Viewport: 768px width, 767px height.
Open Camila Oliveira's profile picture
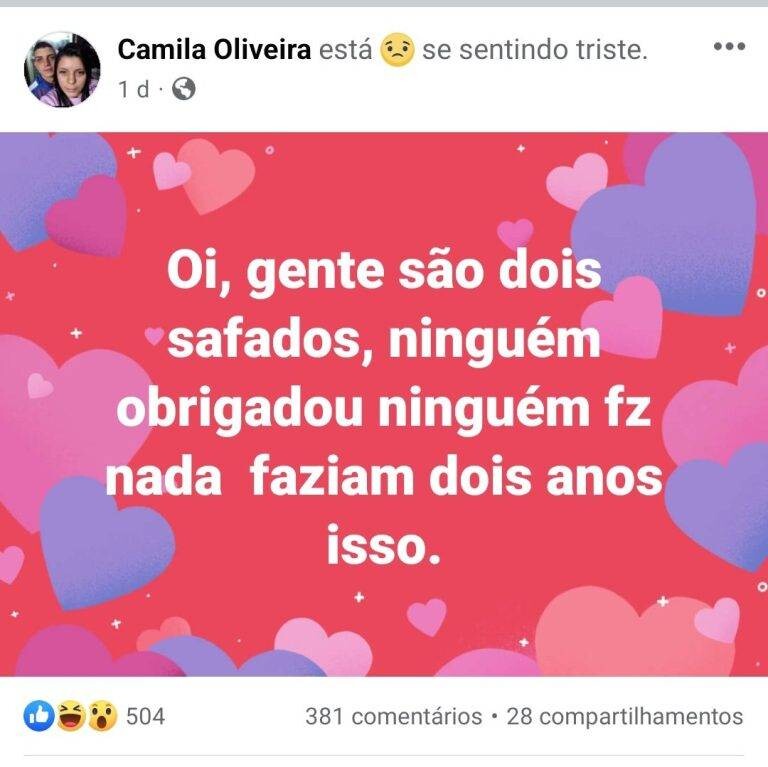[62, 69]
